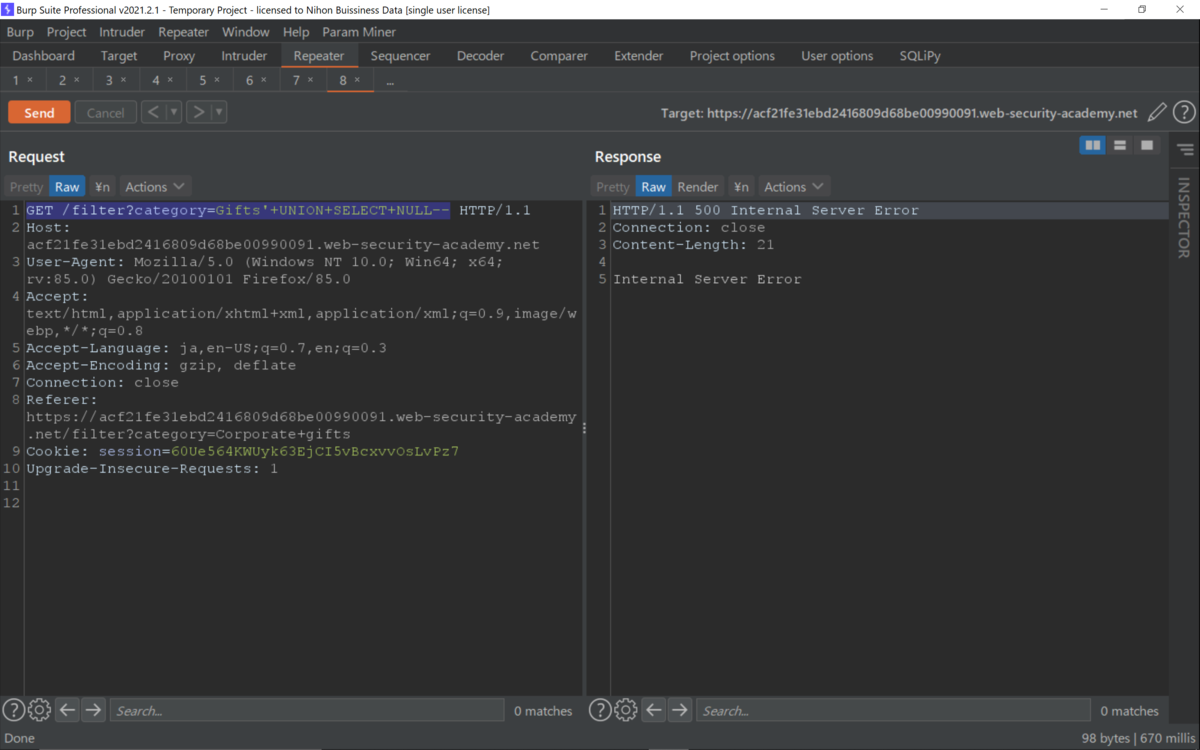The image size is (1200, 750).
Task: Toggle \n non-printable characters in Response
Action: [x=741, y=187]
